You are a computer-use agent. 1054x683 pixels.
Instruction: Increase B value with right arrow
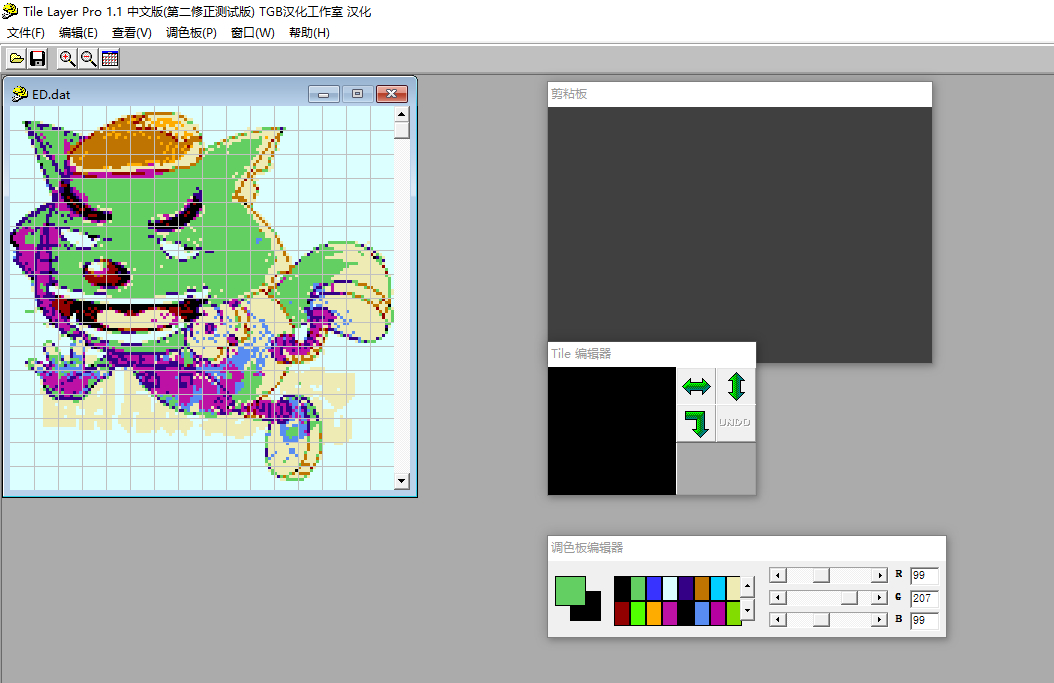(x=879, y=620)
